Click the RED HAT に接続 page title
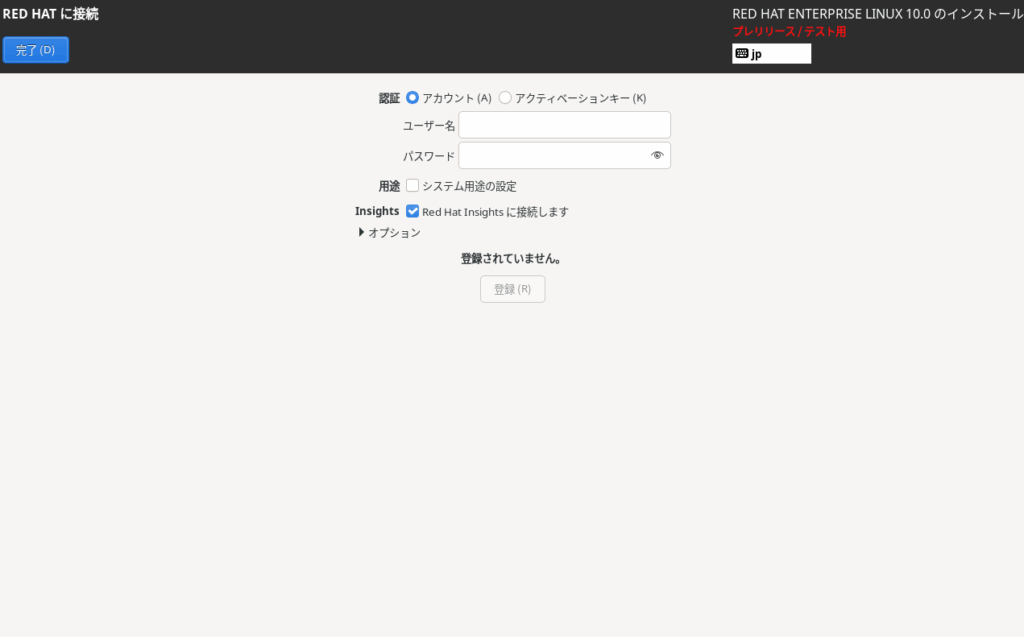This screenshot has width=1024, height=637. pyautogui.click(x=51, y=14)
